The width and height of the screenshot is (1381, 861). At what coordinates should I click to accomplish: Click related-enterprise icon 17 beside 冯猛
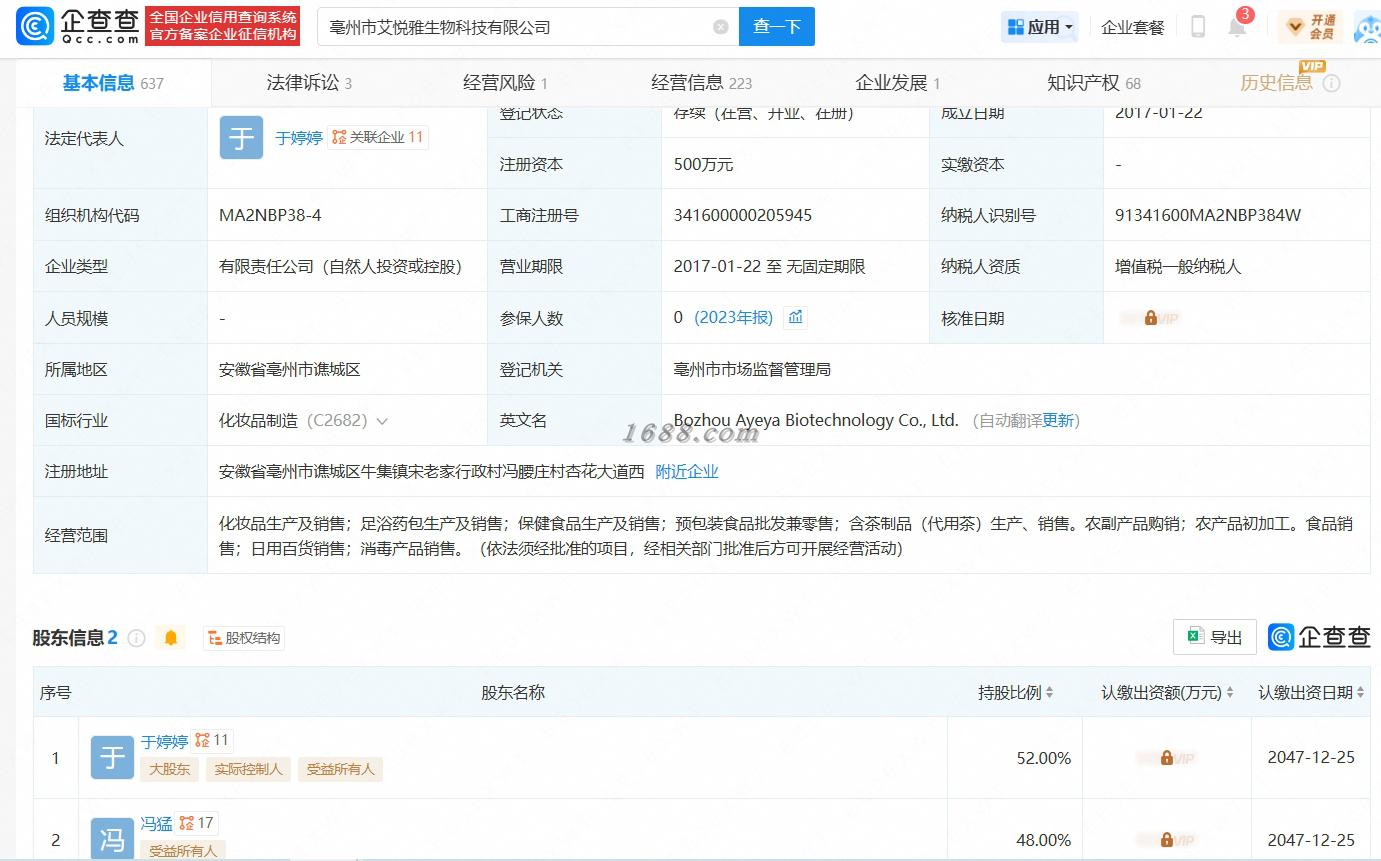pyautogui.click(x=197, y=823)
